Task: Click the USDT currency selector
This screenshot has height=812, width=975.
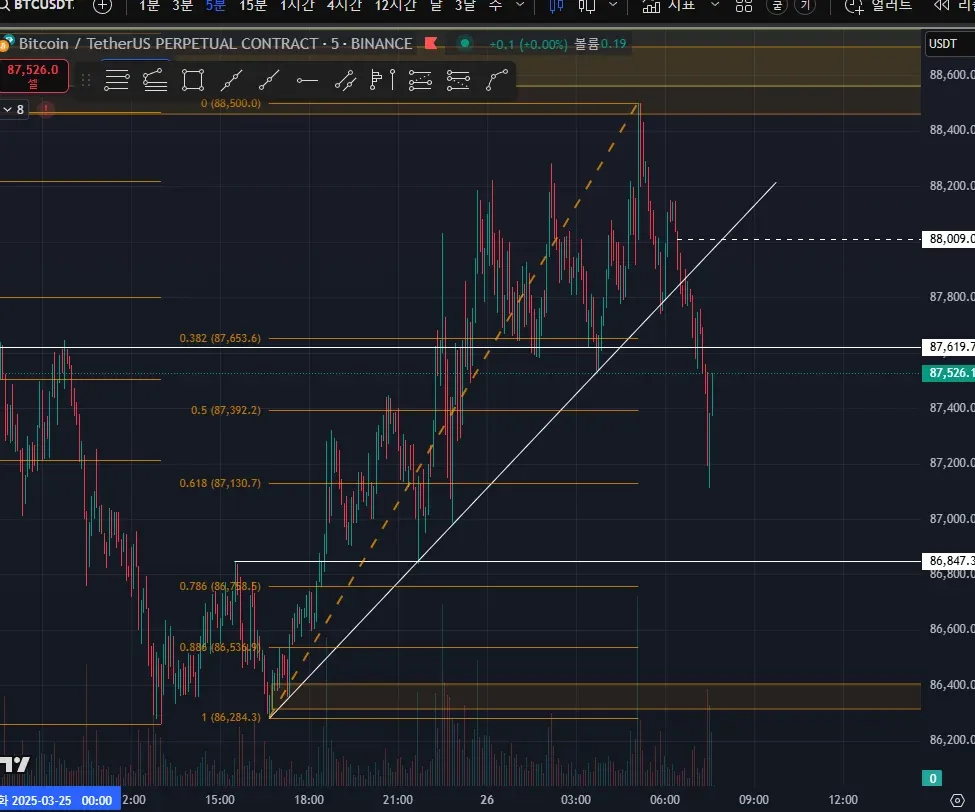Action: [943, 44]
